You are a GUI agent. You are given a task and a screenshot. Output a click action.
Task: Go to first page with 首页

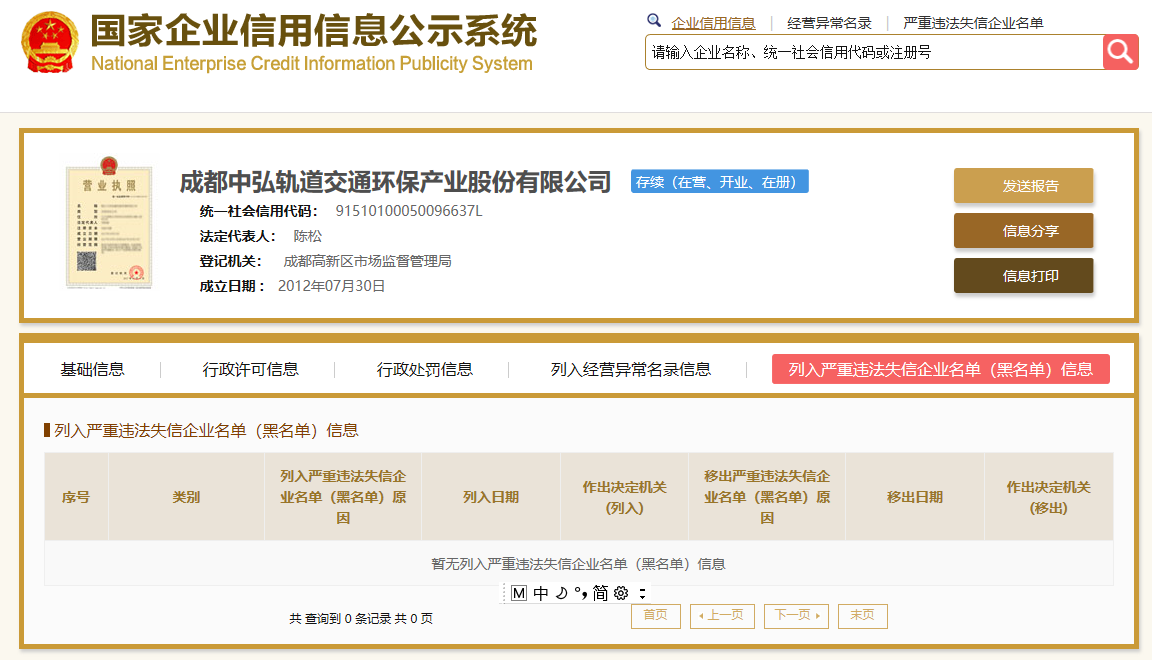(x=656, y=616)
